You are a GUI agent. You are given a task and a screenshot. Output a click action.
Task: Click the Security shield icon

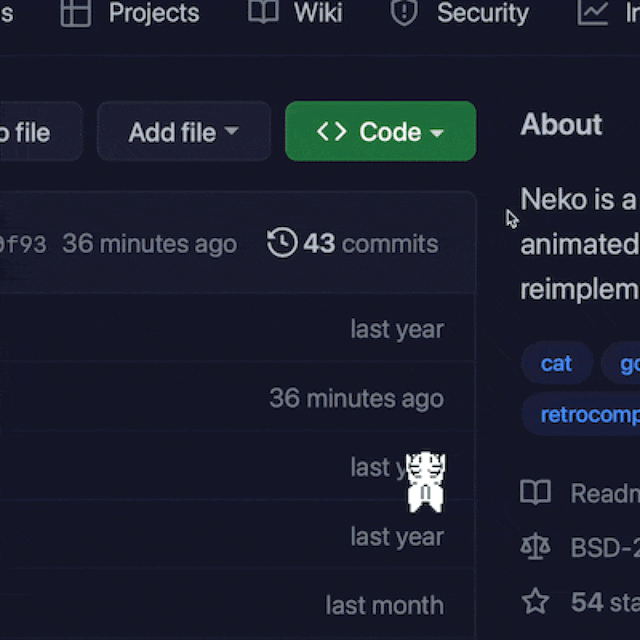click(x=404, y=13)
